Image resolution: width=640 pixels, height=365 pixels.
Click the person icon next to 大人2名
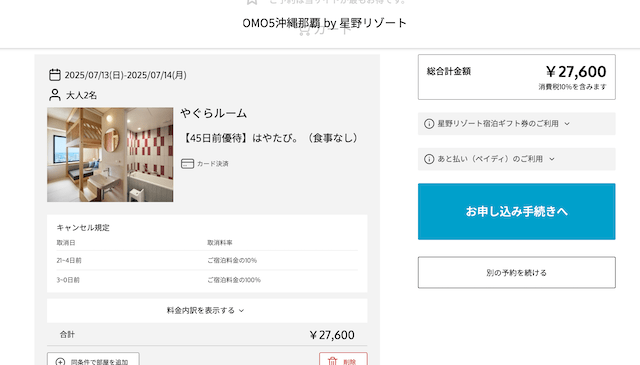point(55,95)
